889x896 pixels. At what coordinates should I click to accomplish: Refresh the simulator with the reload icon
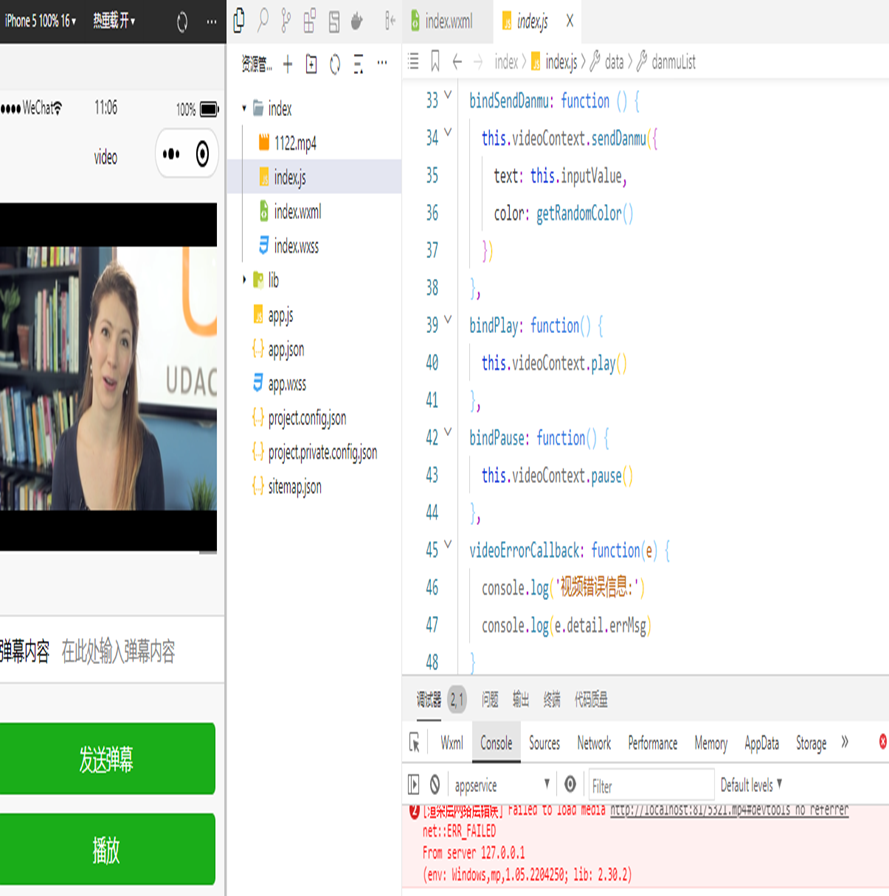[x=182, y=22]
